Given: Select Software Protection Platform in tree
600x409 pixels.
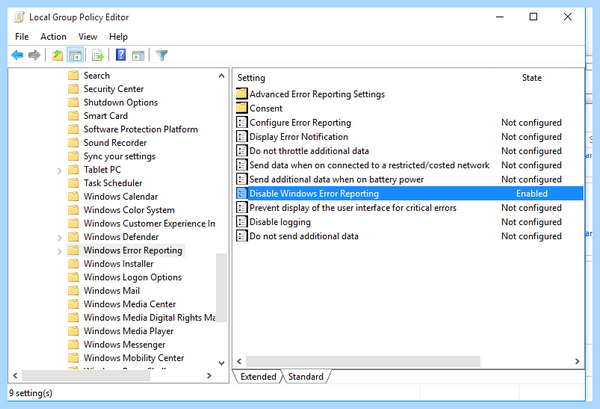Looking at the screenshot, I should pos(141,129).
